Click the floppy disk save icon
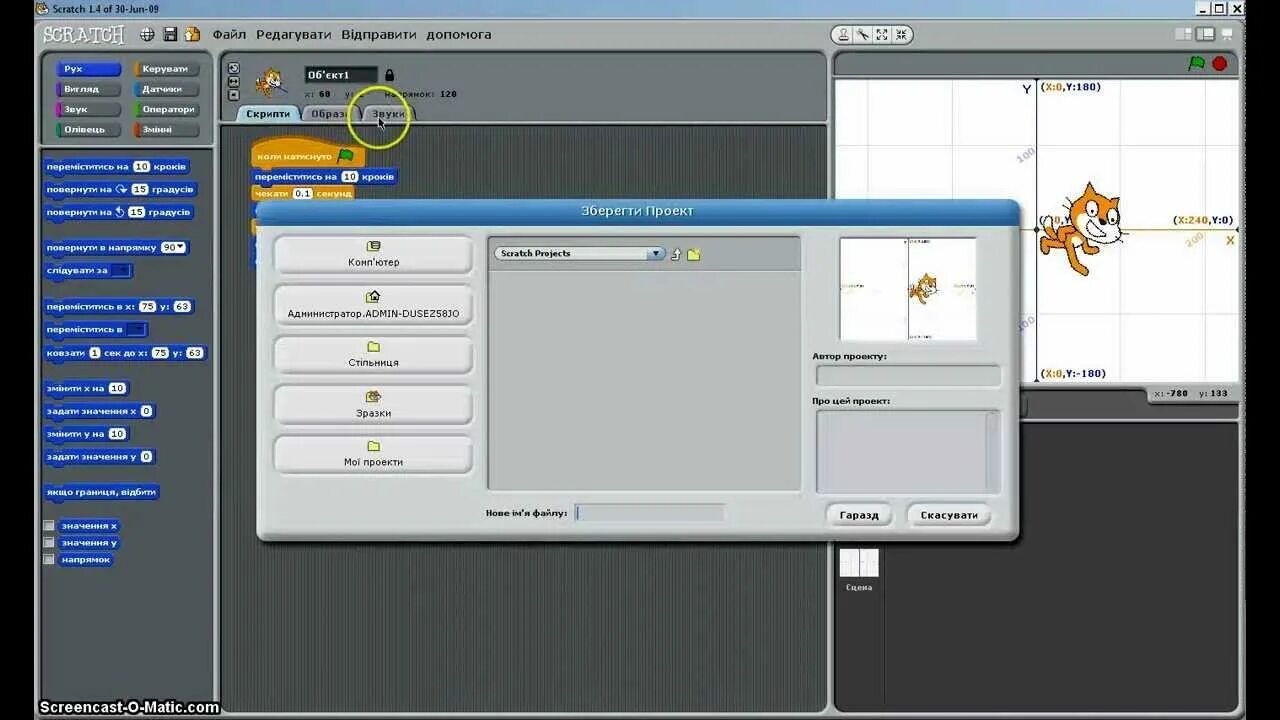Screen dimensions: 1280x720 (170, 34)
